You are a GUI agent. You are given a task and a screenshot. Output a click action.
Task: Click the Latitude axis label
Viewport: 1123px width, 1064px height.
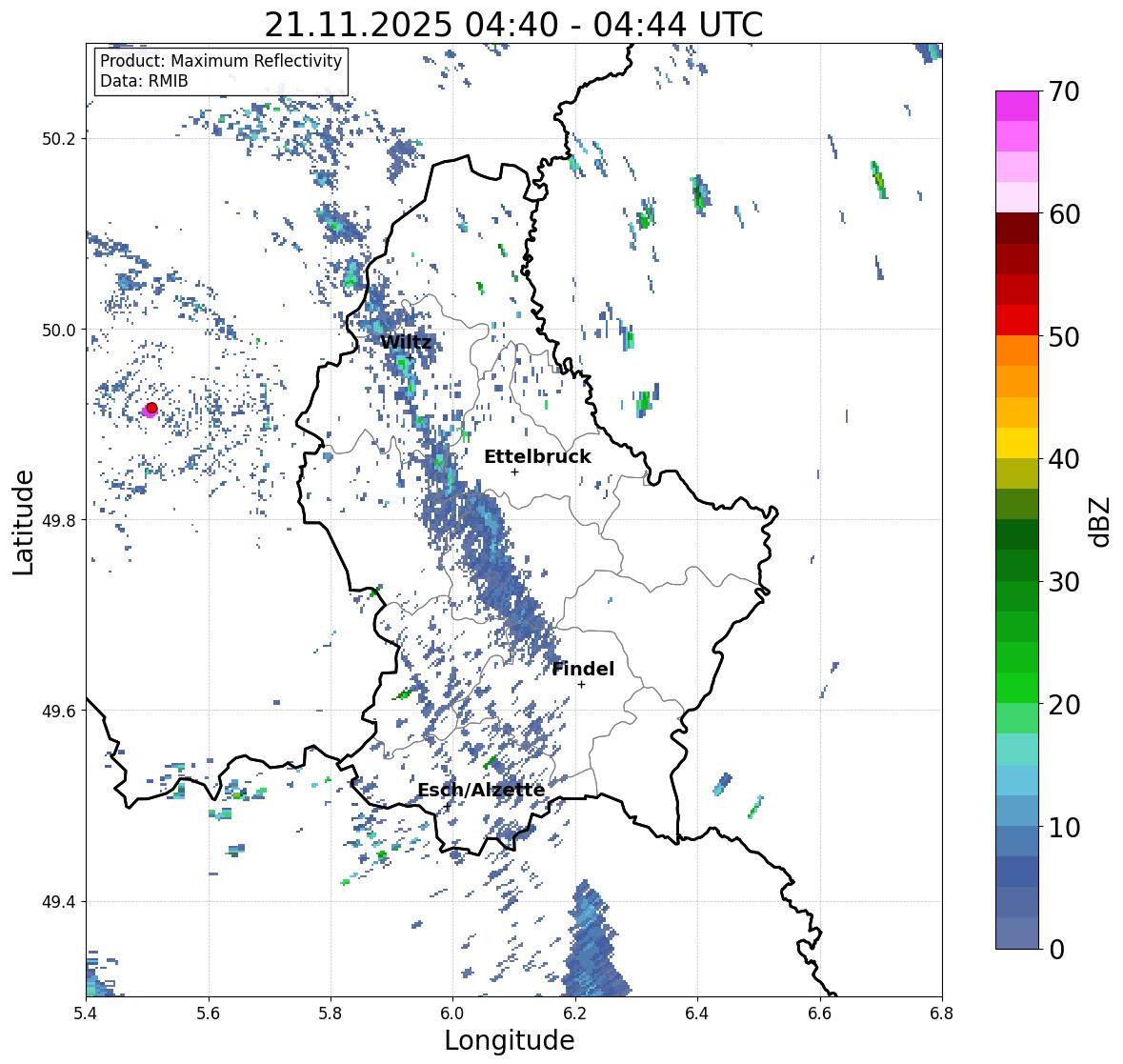[x=23, y=522]
